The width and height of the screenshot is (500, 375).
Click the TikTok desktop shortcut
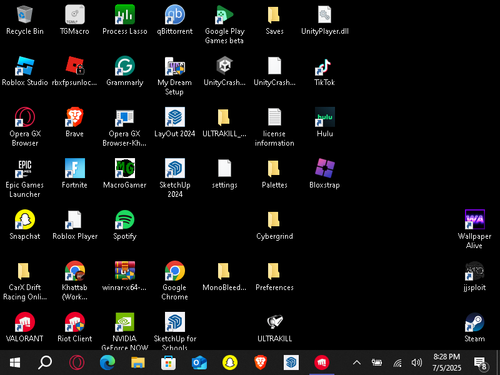tap(324, 67)
